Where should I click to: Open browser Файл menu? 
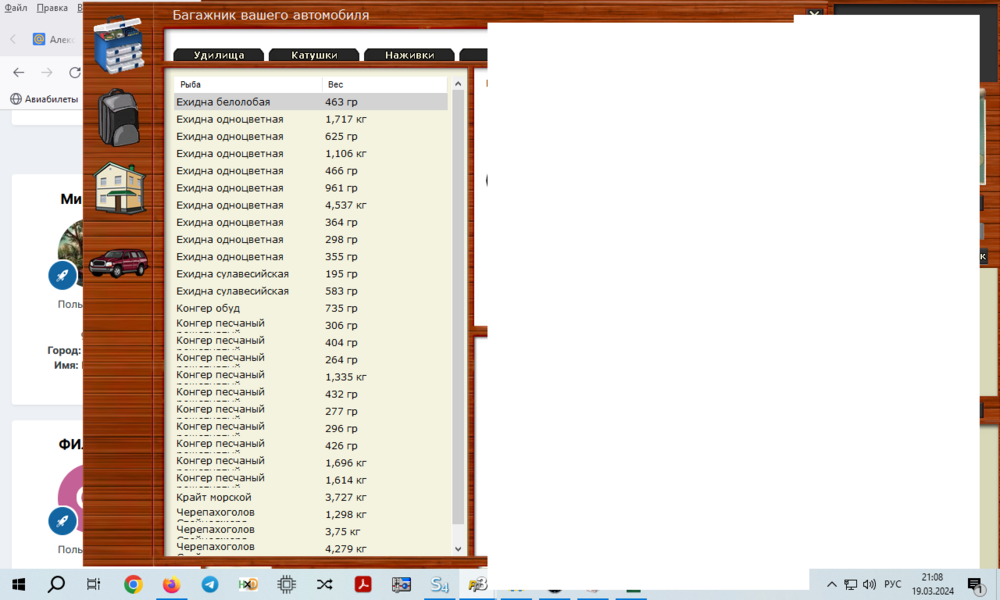click(x=16, y=8)
